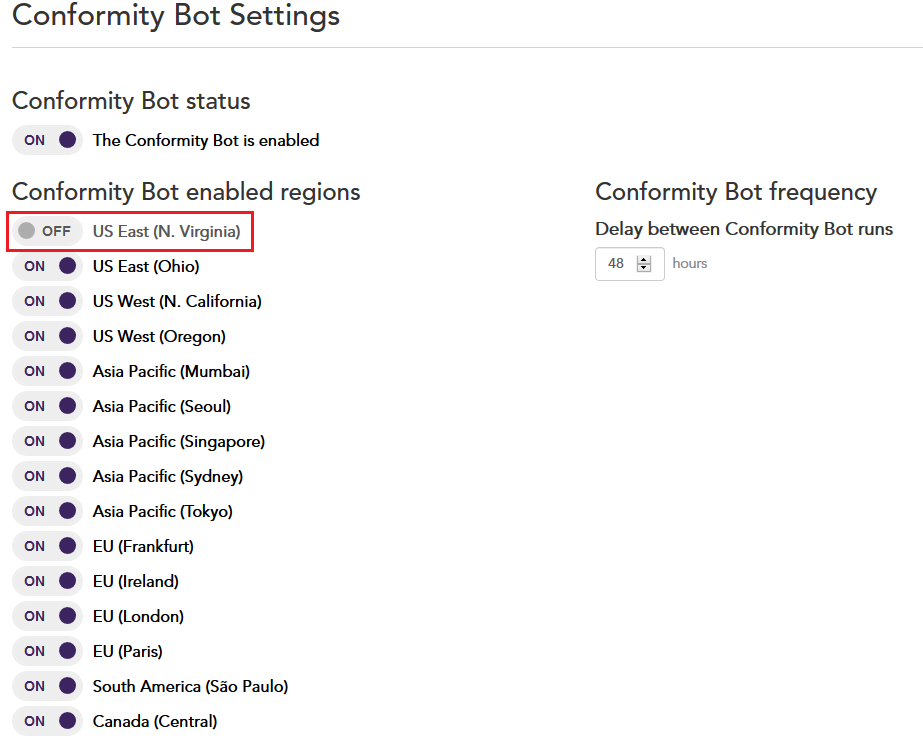
Task: Switch off US West (Oregon) region
Action: tap(47, 336)
